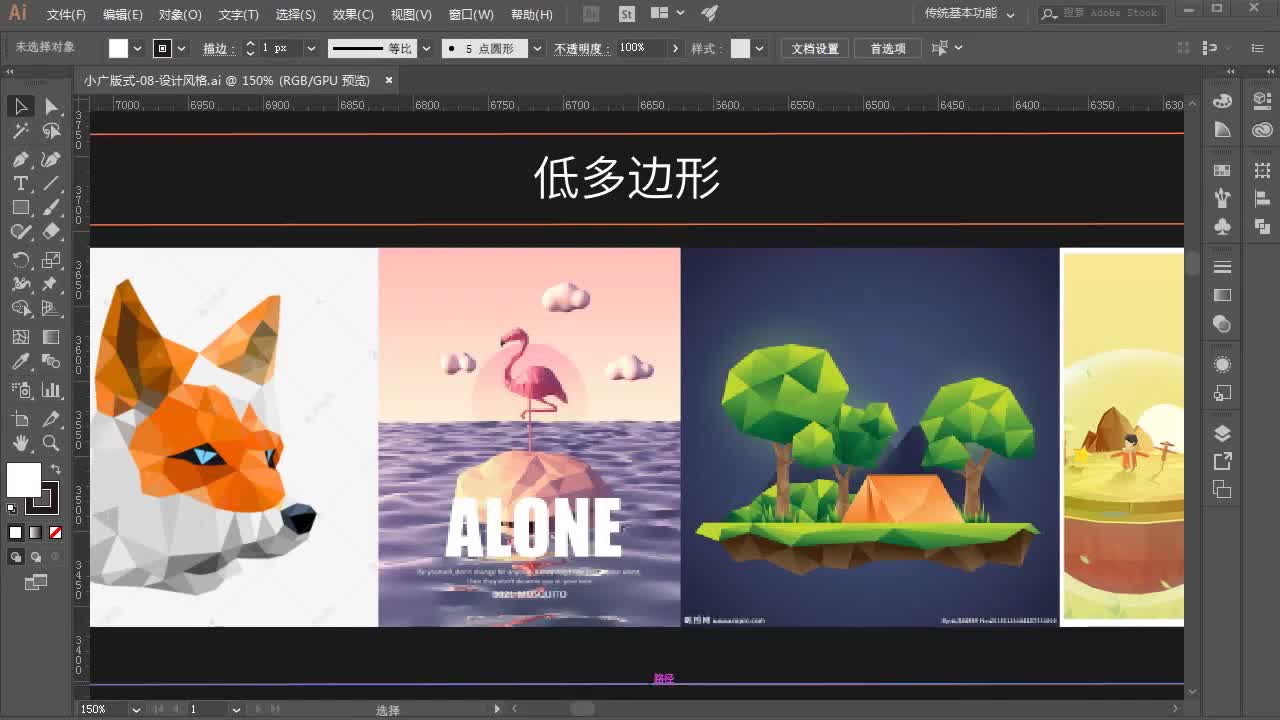Open the Layers panel icon

tap(1222, 433)
